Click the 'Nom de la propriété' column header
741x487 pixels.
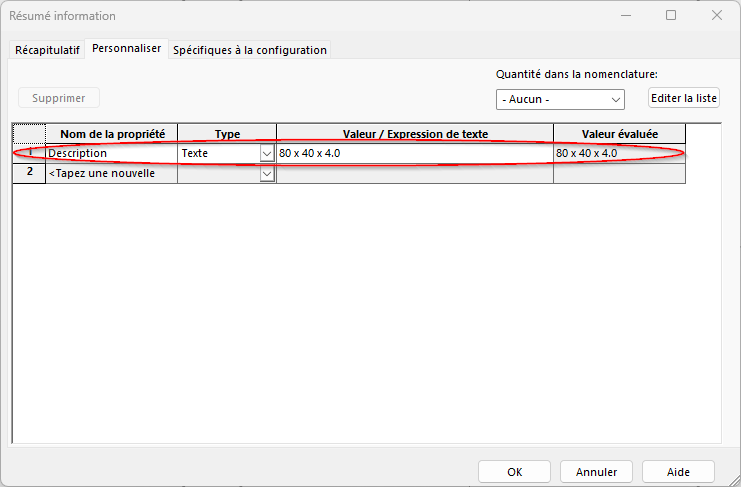111,134
